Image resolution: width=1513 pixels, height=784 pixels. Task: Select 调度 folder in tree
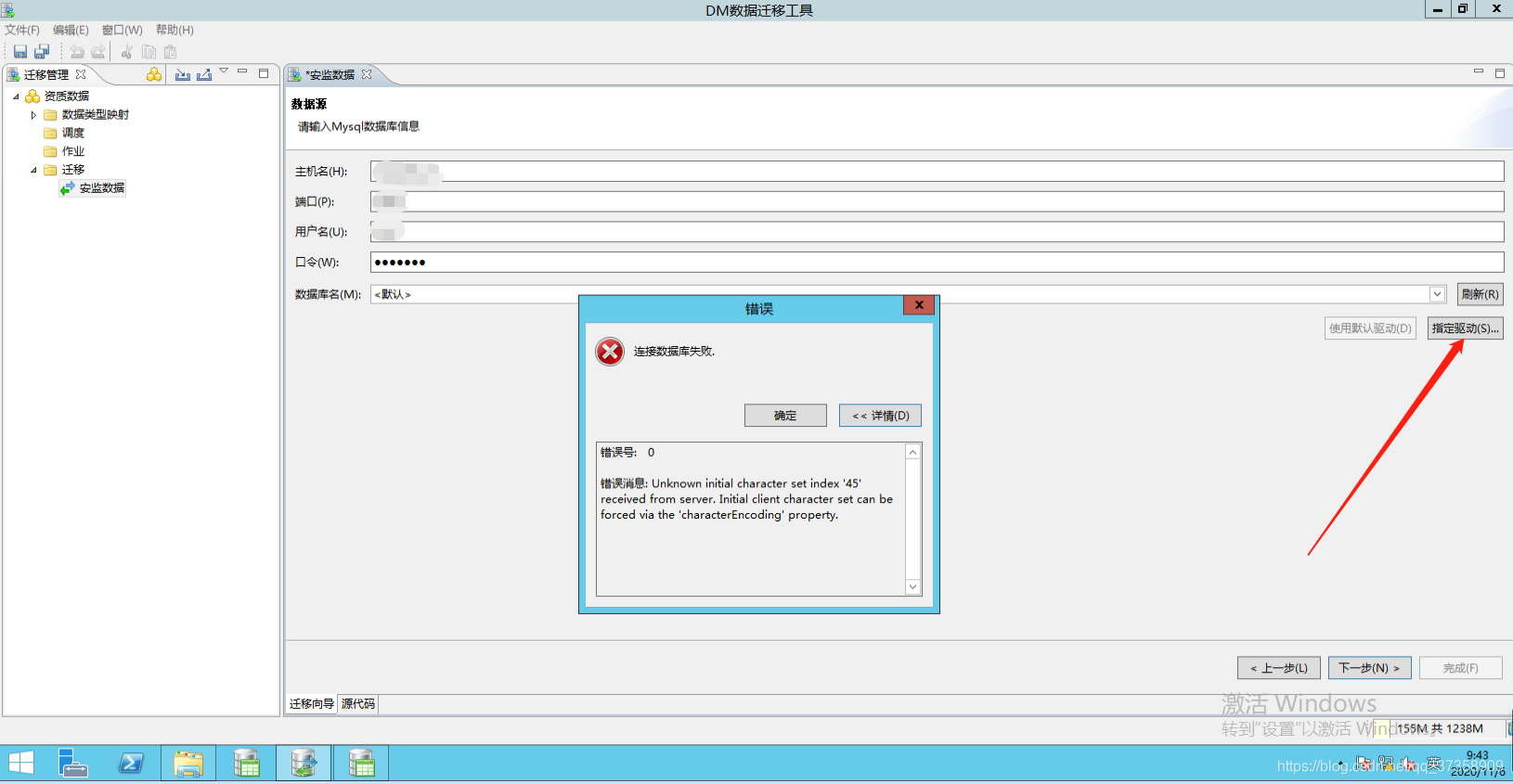pos(72,133)
